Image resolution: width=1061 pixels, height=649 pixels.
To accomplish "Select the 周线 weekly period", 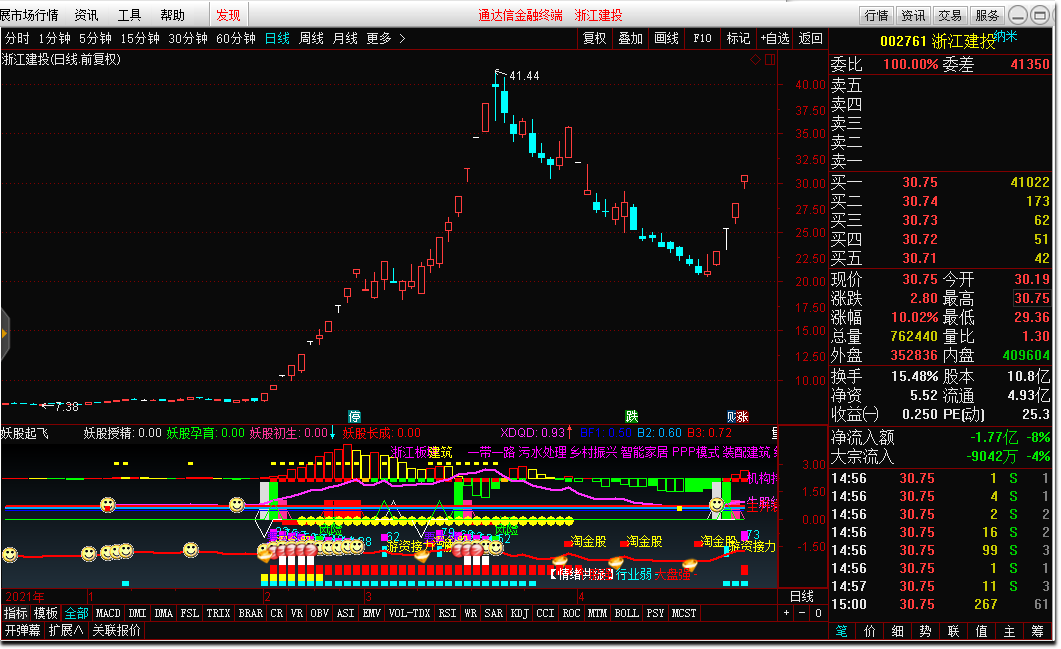I will tap(311, 39).
